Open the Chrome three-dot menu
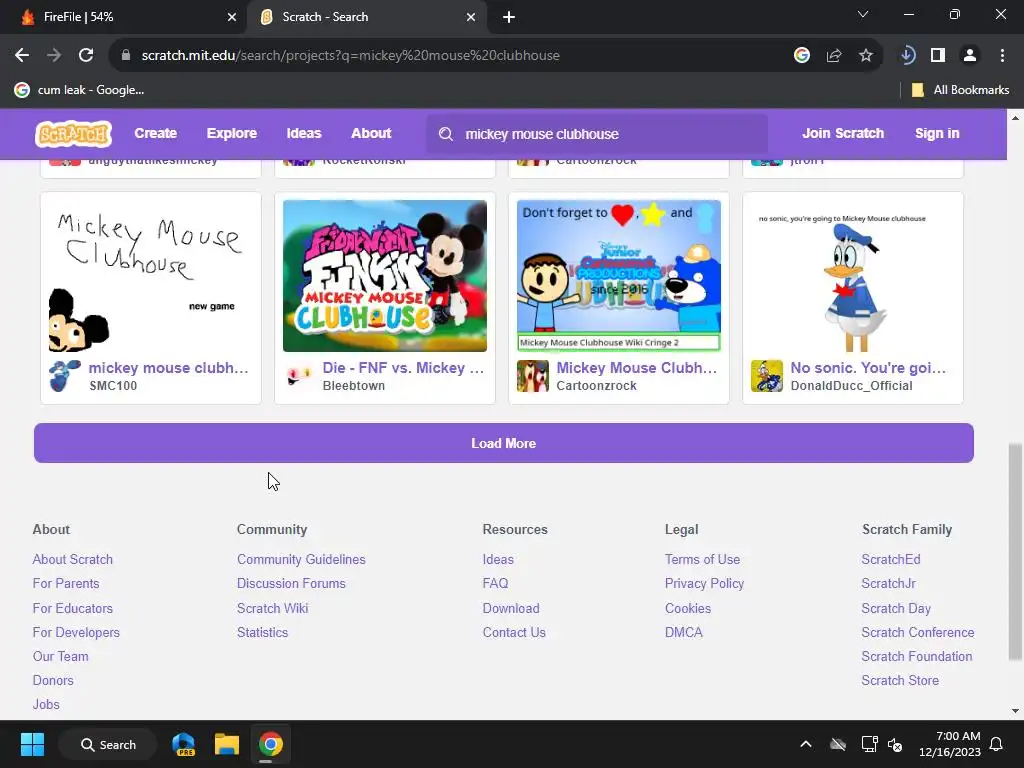Viewport: 1024px width, 768px height. (1002, 56)
